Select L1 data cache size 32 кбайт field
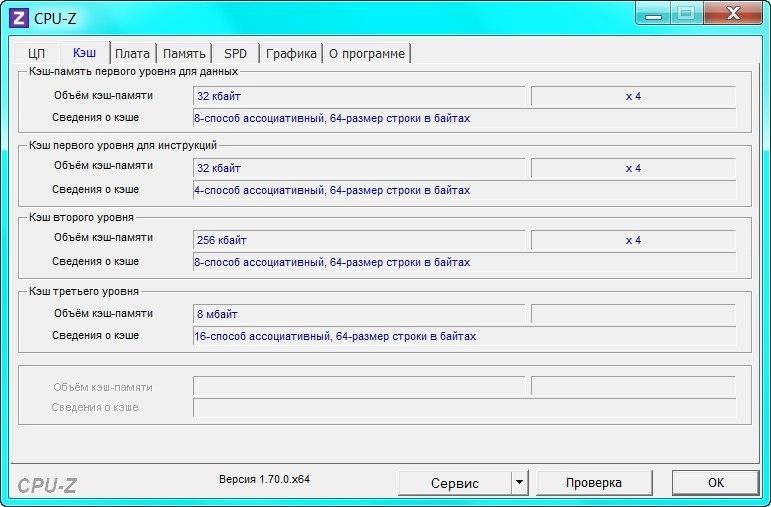771x507 pixels. (x=359, y=96)
